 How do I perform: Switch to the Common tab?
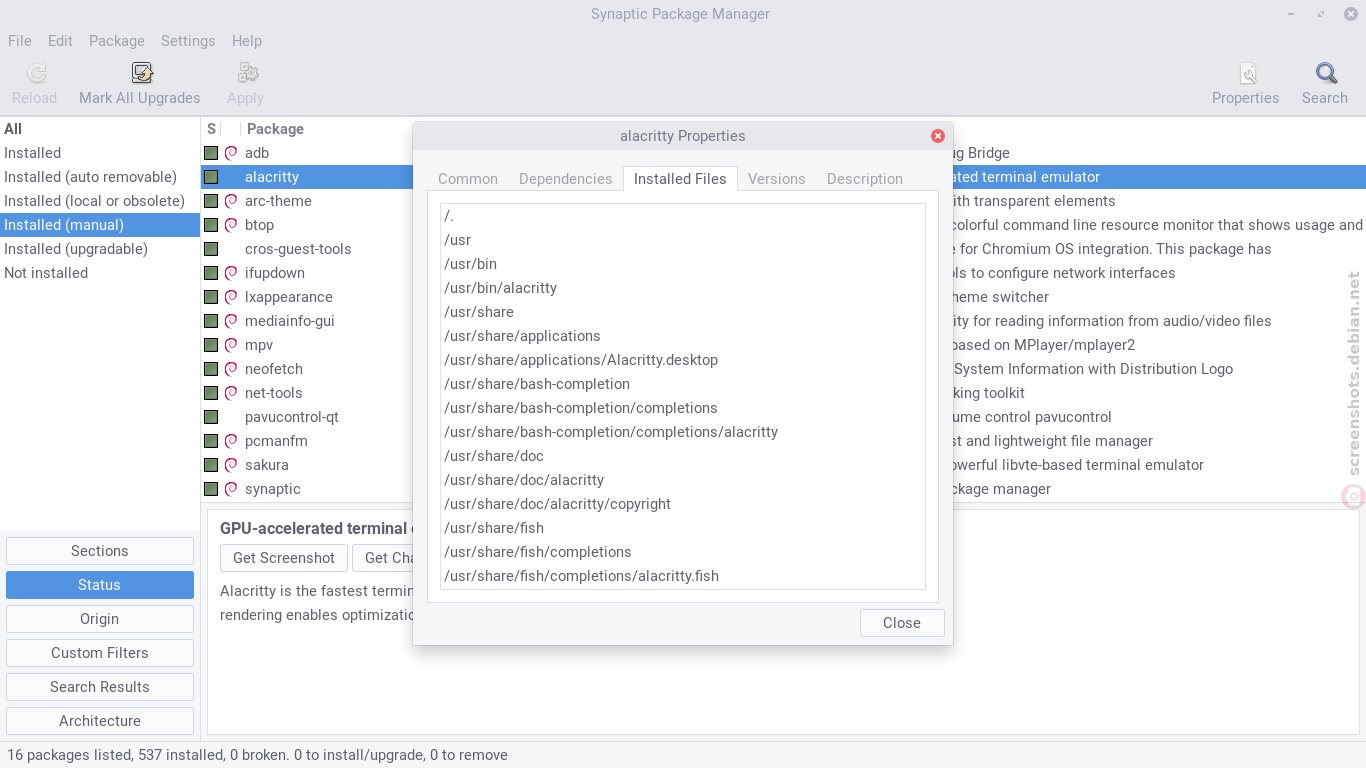coord(468,179)
